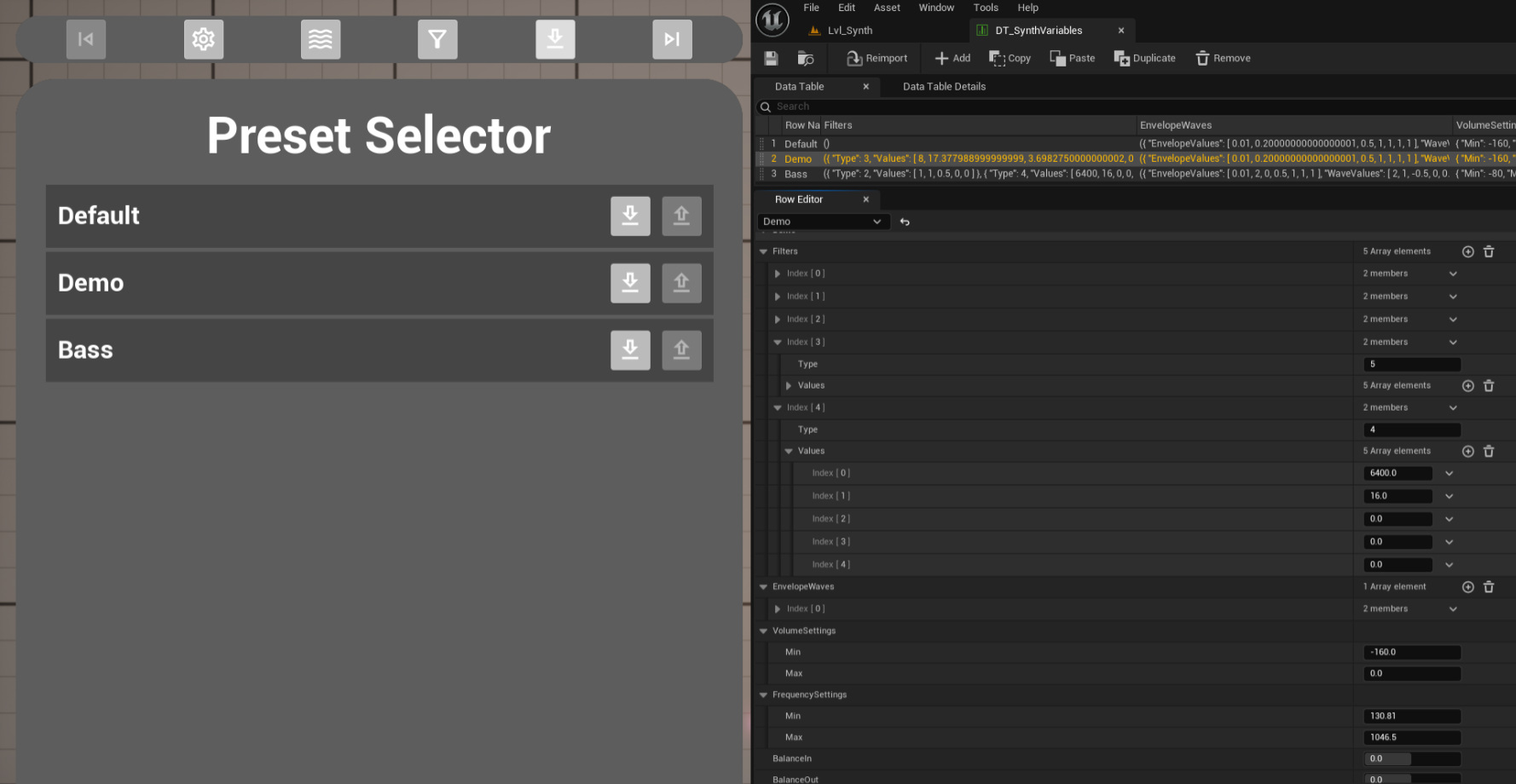Browse to asset in content browser icon

pyautogui.click(x=806, y=58)
